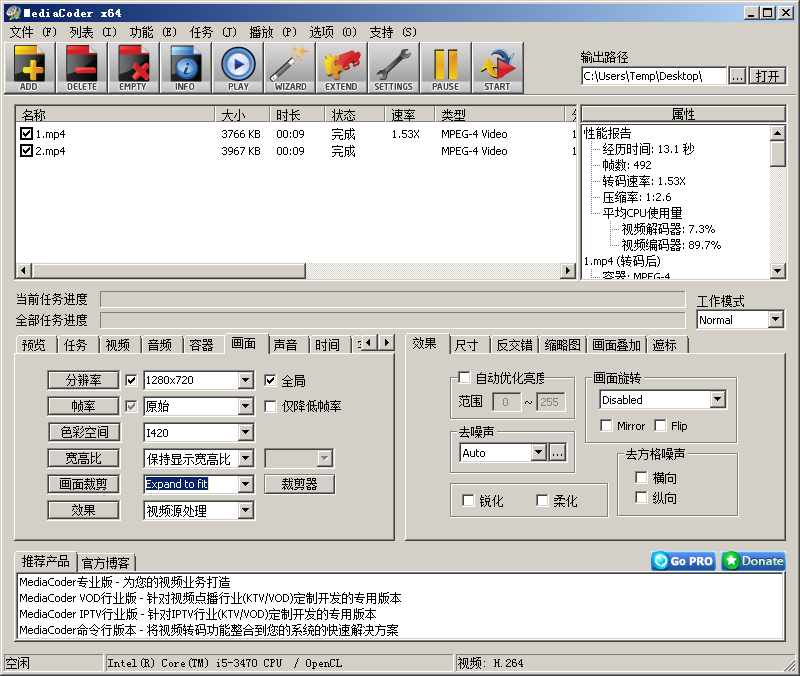Open the INFO toolbar icon

[185, 67]
